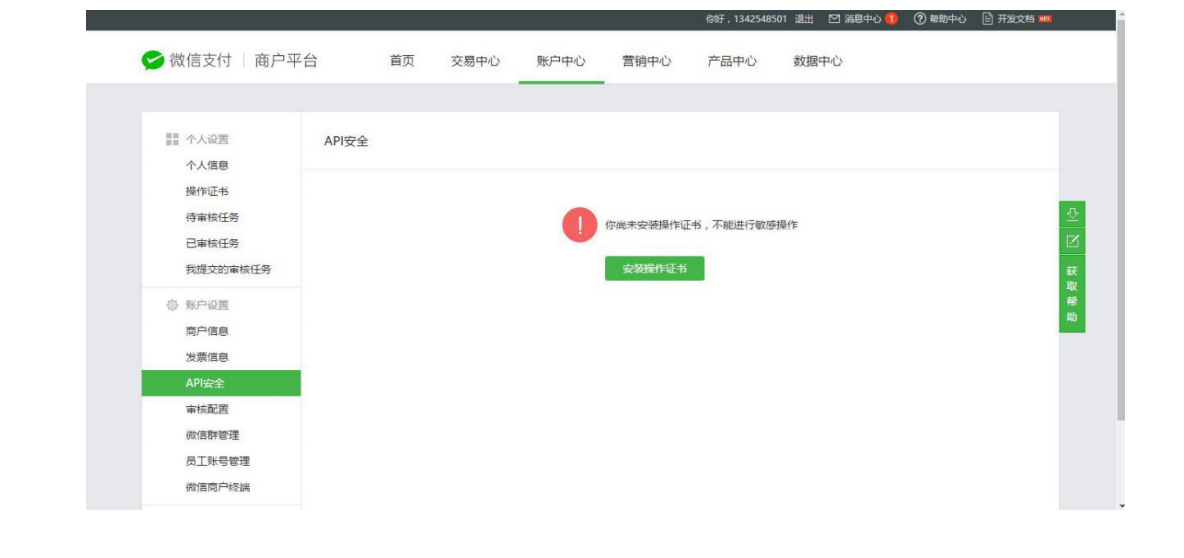Open 待审核任务 in the sidebar

click(212, 217)
